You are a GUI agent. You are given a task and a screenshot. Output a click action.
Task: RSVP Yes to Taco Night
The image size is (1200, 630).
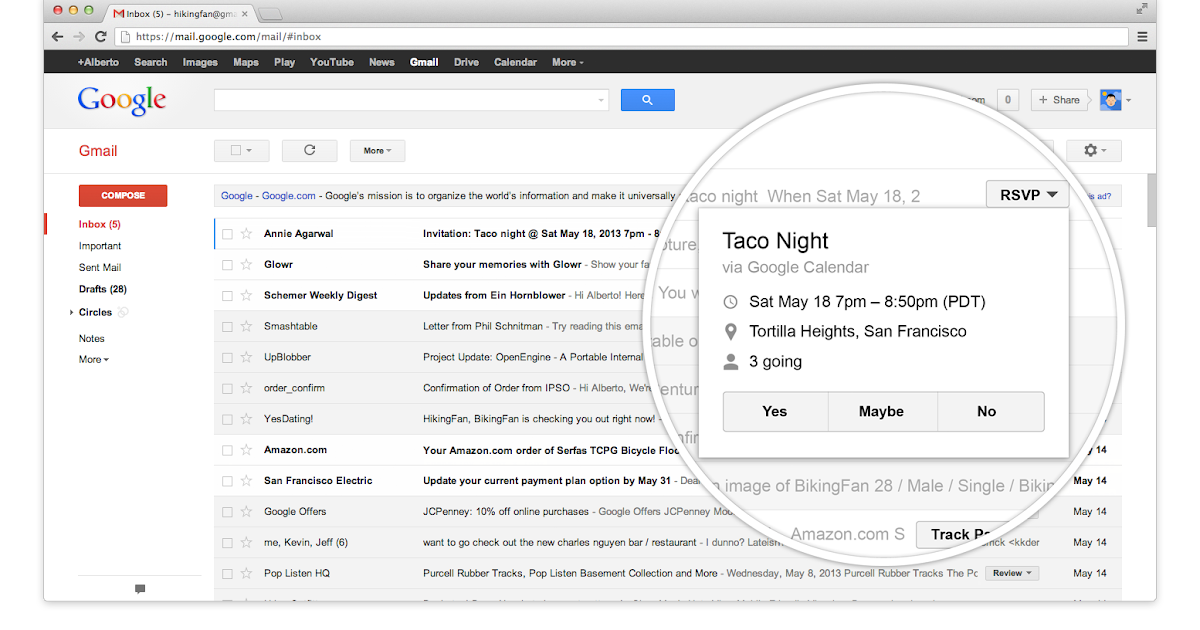[x=775, y=411]
